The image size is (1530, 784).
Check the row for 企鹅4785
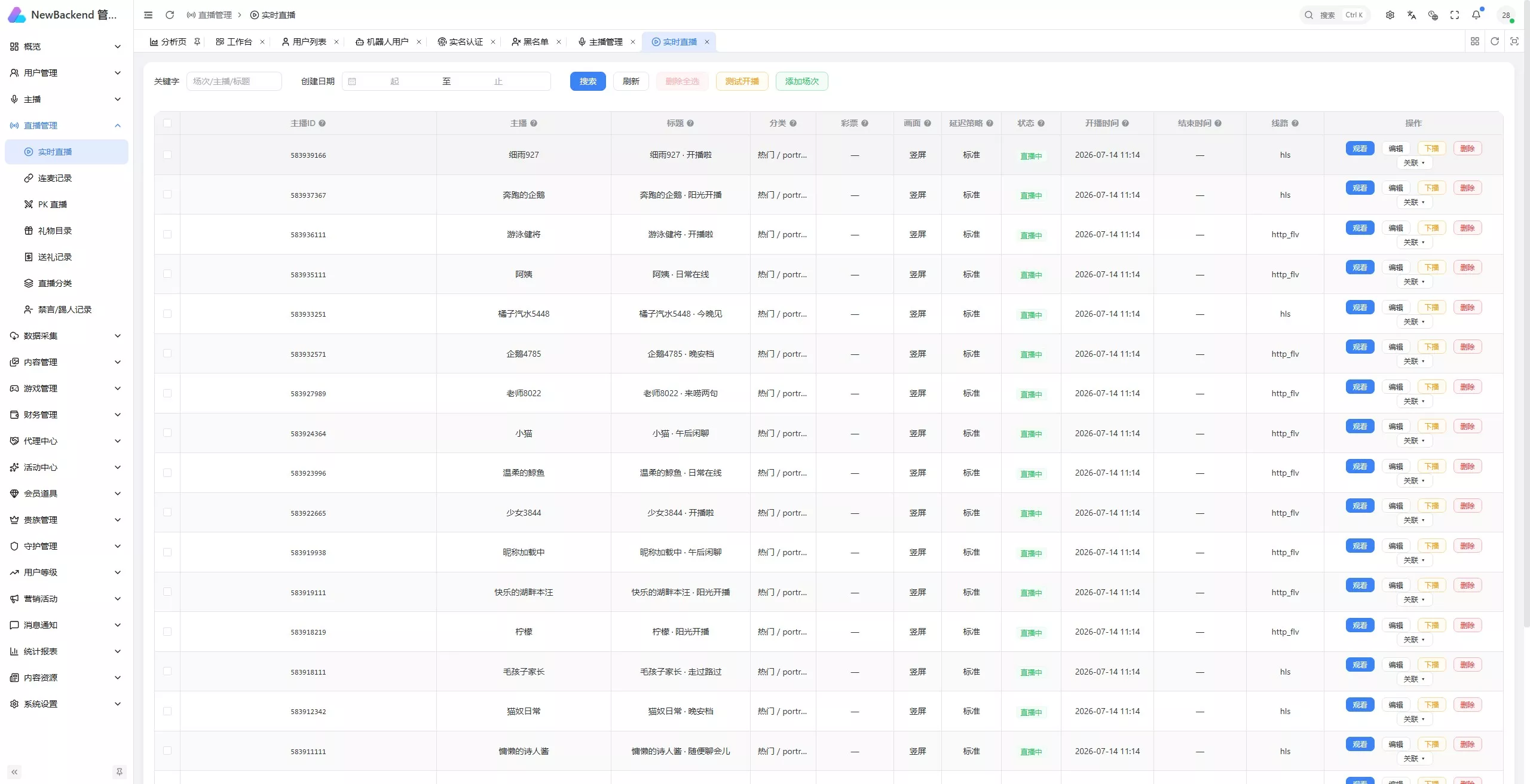(167, 353)
